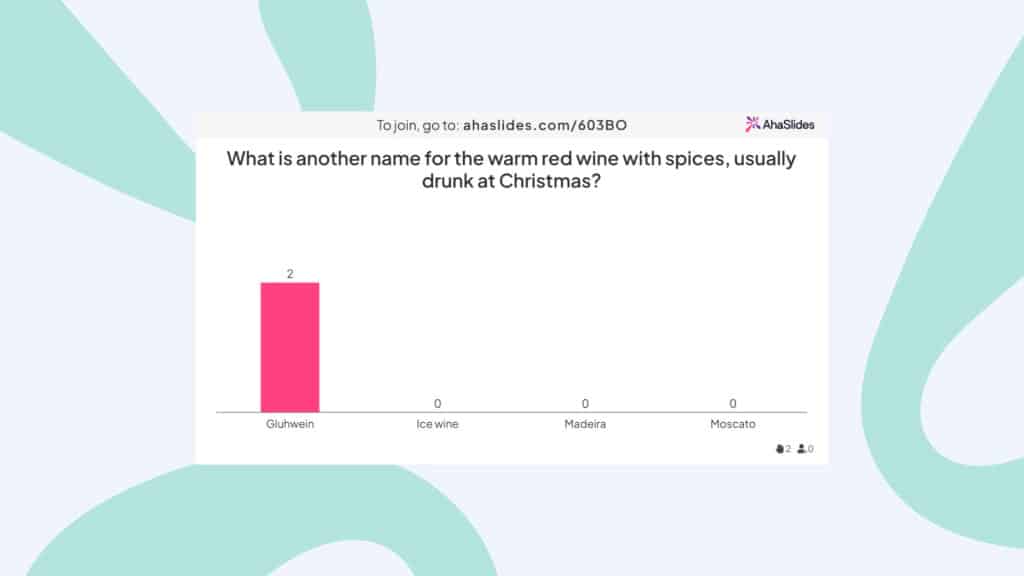Click the Gluhwein answer label
The height and width of the screenshot is (576, 1024).
pos(290,424)
